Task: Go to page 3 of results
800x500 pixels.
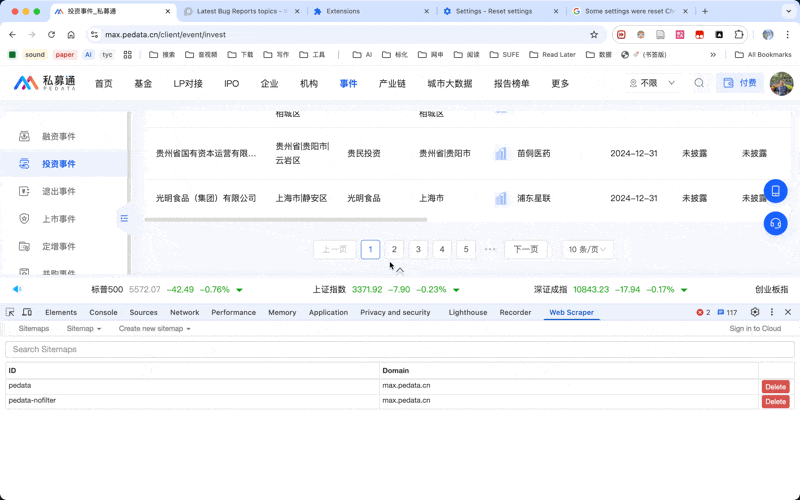Action: (418, 249)
